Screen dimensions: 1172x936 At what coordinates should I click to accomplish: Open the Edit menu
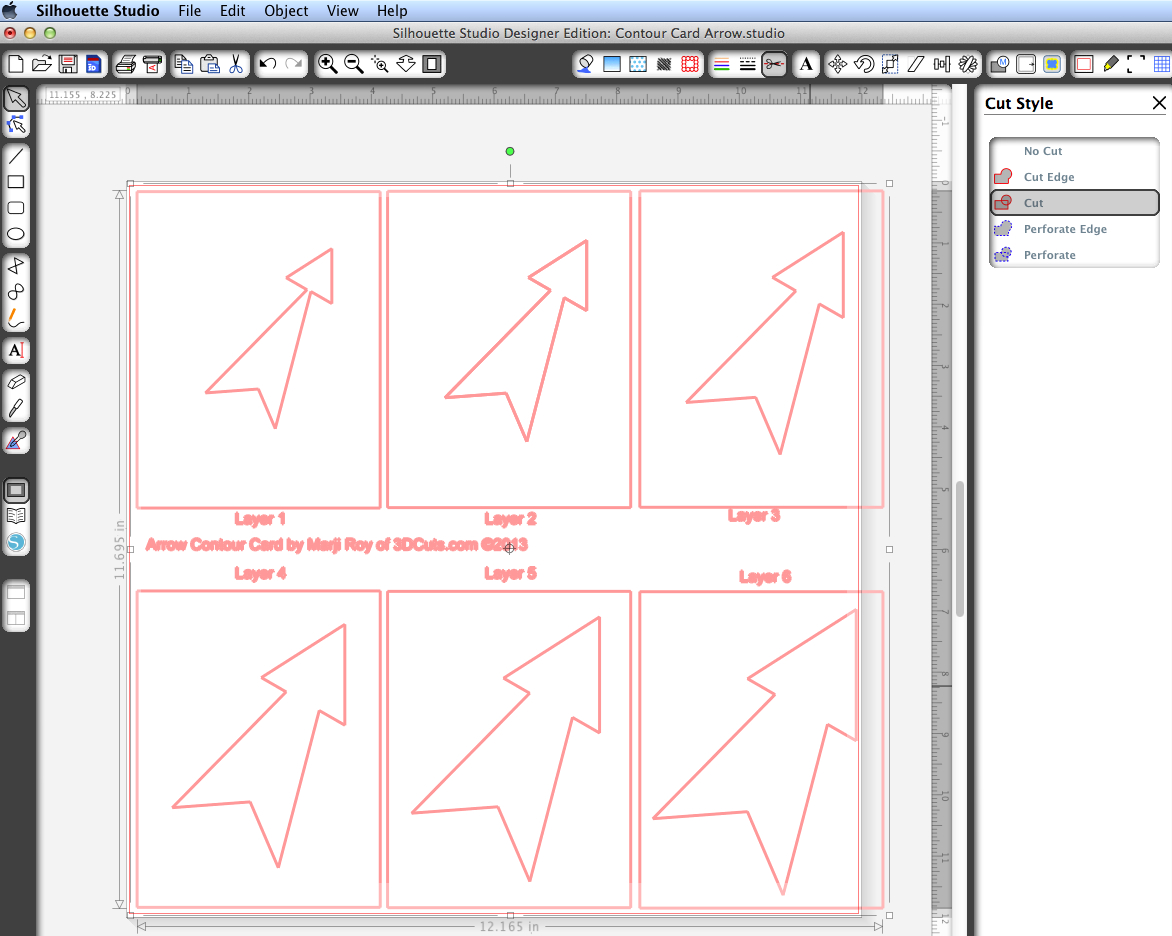coord(232,10)
